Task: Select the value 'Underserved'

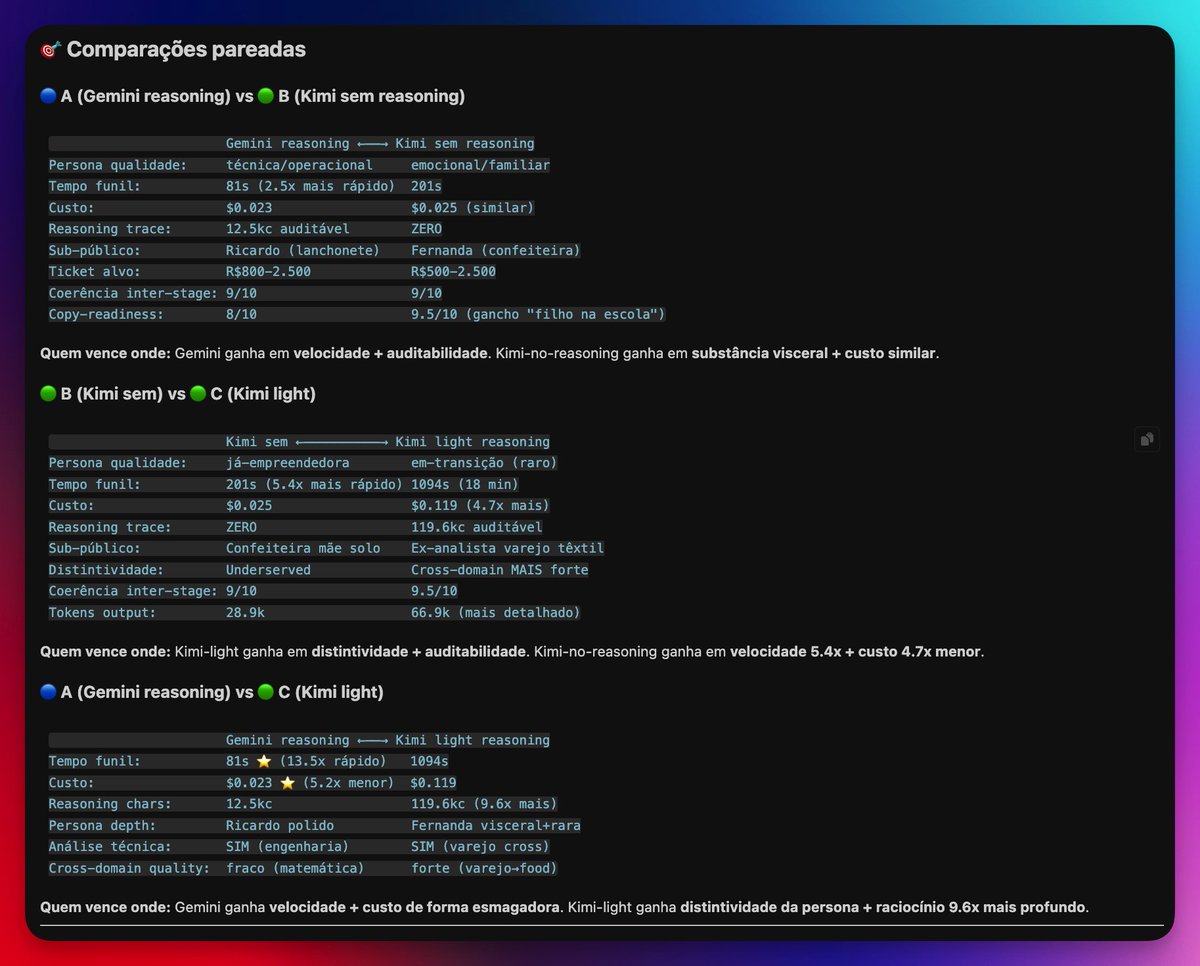Action: tap(268, 570)
